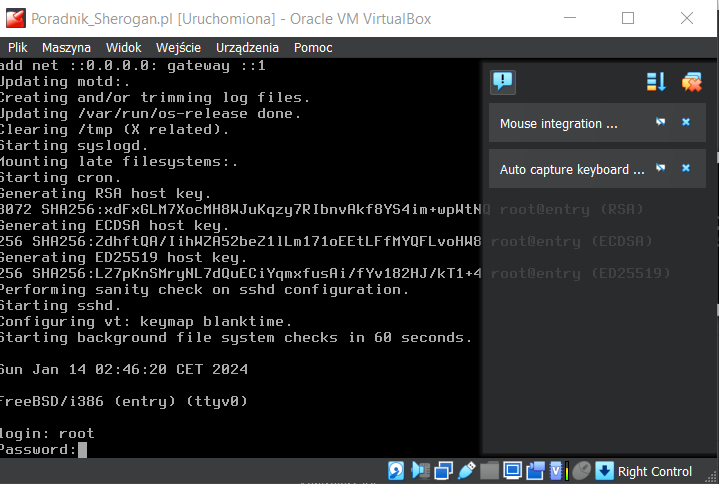Open the Widok menu
The width and height of the screenshot is (719, 484).
click(123, 47)
